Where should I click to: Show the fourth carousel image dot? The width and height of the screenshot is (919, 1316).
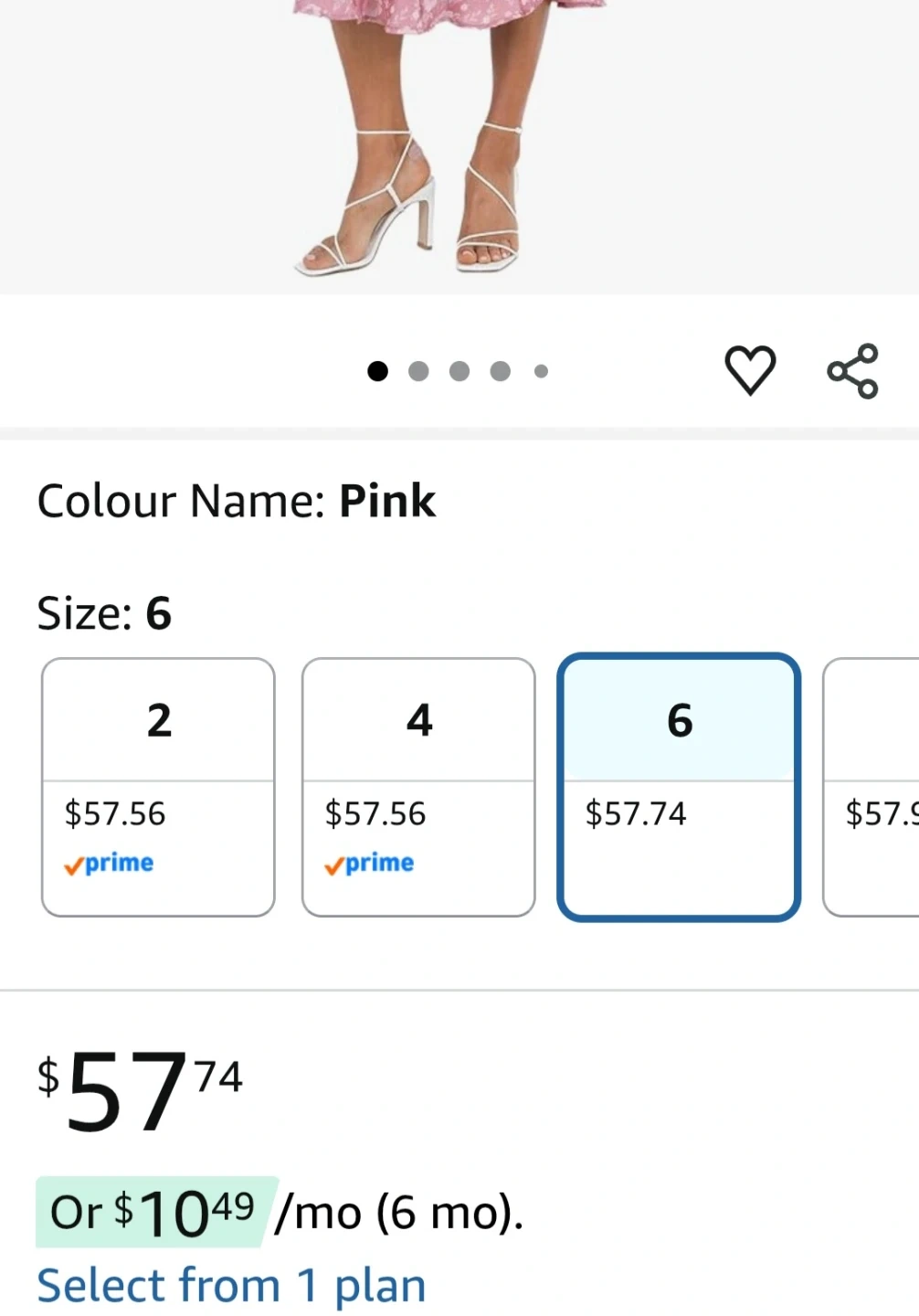click(500, 371)
